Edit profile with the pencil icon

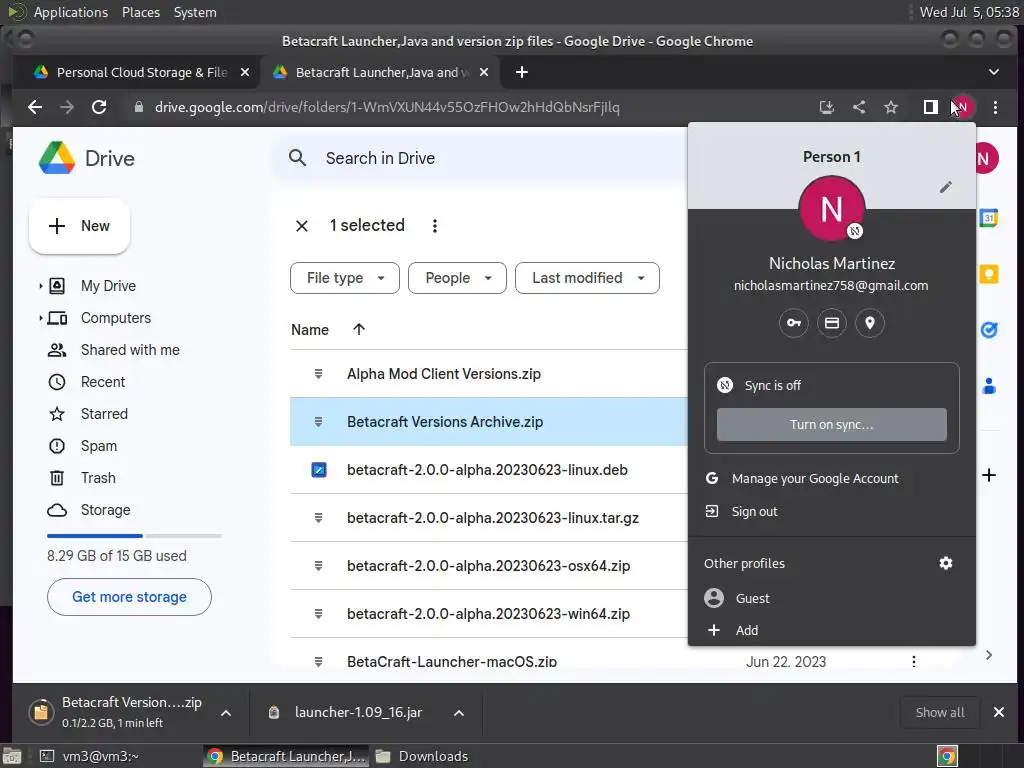(946, 187)
